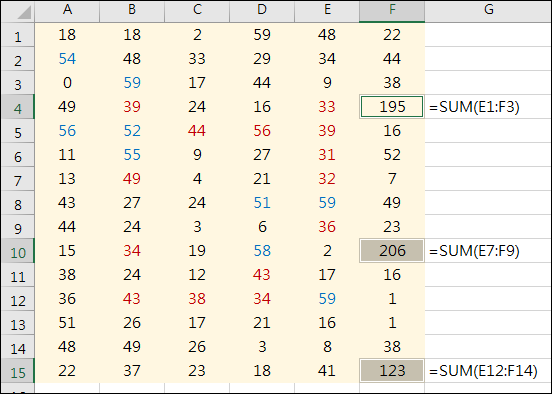This screenshot has width=552, height=394.
Task: Select cell B15 containing 37
Action: (x=132, y=370)
